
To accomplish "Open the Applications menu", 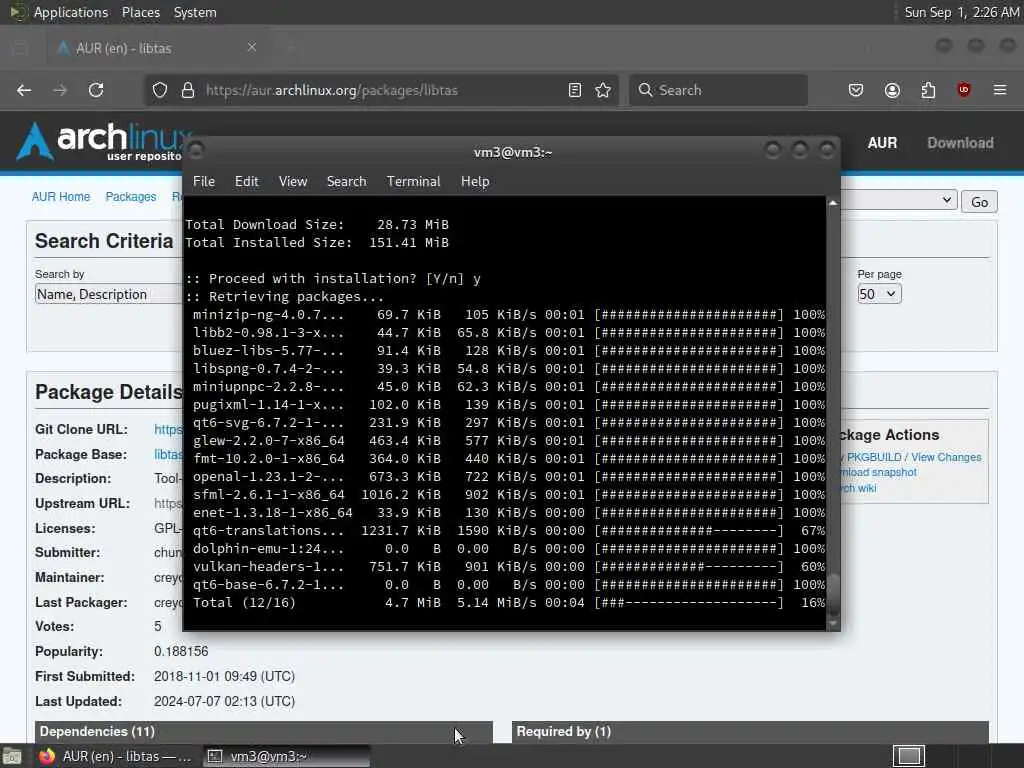I will pos(71,12).
